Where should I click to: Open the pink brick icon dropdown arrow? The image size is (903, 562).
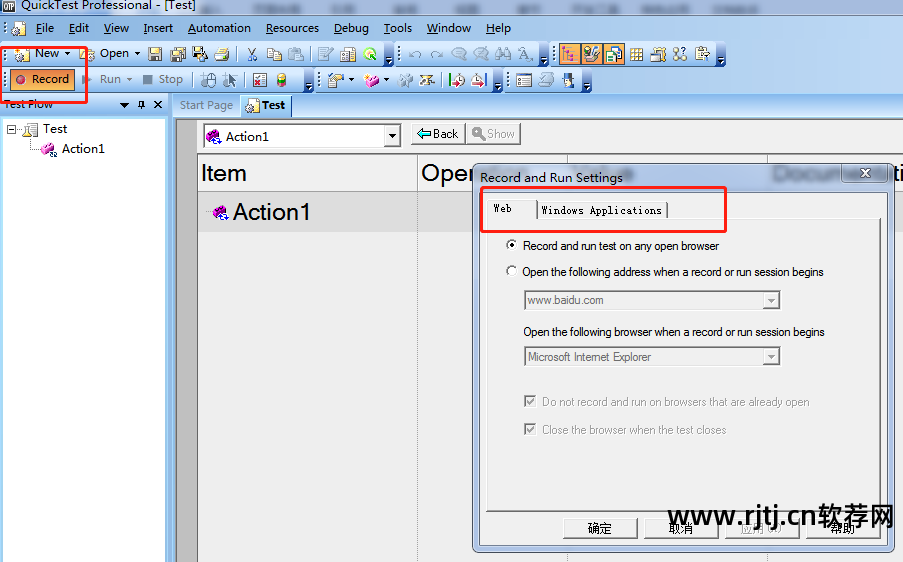click(386, 79)
